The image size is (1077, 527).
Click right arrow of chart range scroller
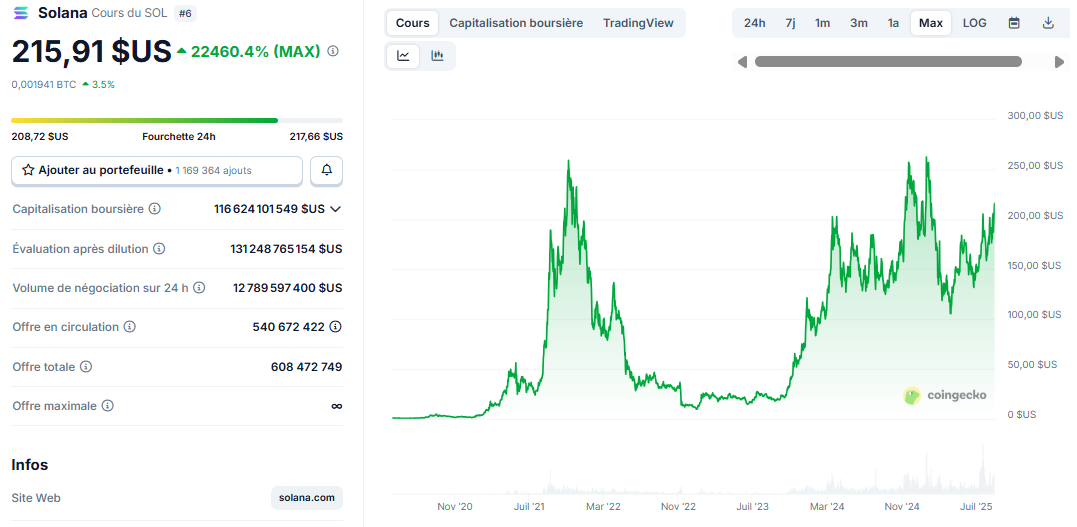(1058, 63)
